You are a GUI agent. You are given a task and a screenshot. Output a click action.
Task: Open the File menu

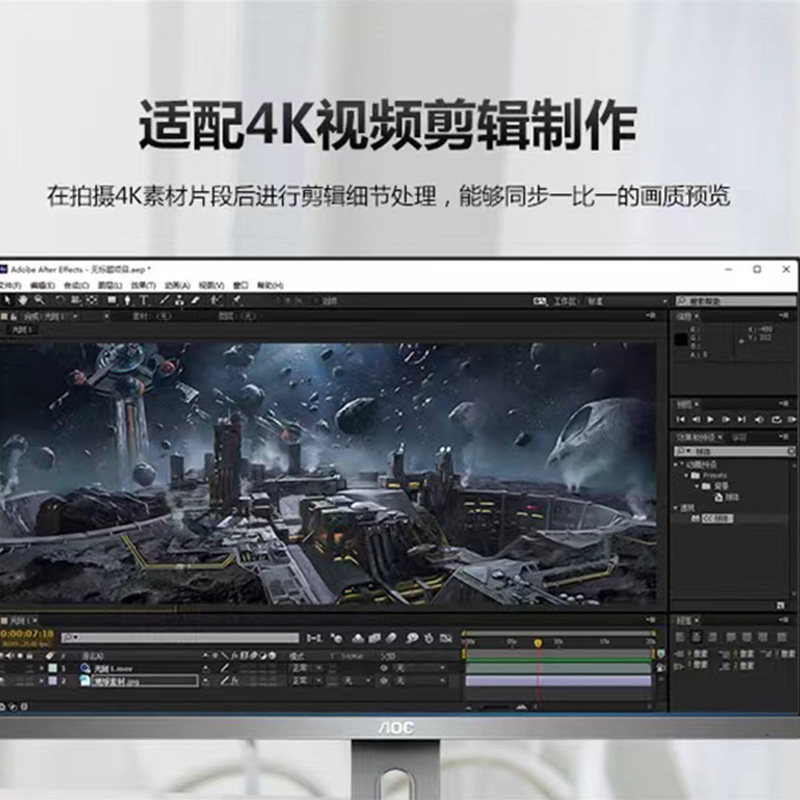click(10, 285)
